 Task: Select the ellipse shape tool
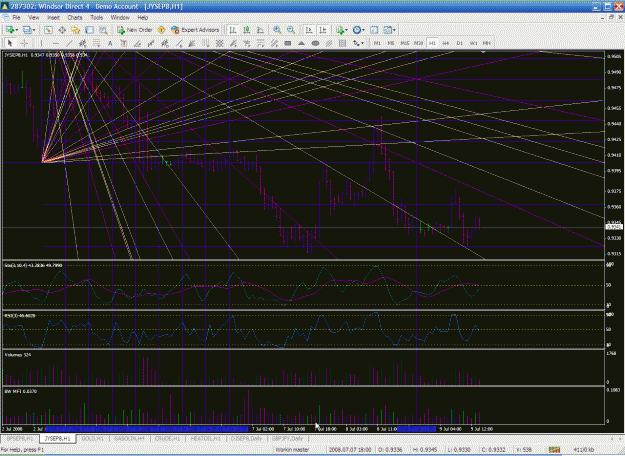click(315, 43)
